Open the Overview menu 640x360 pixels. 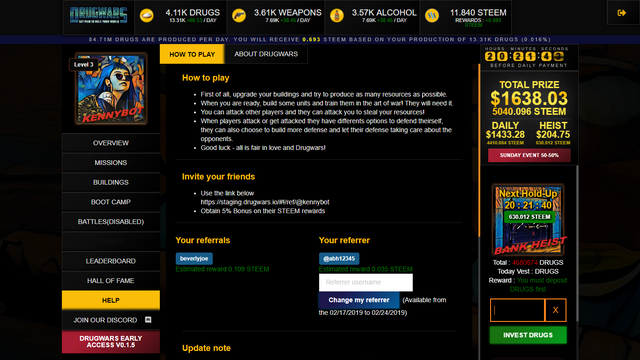(x=111, y=143)
